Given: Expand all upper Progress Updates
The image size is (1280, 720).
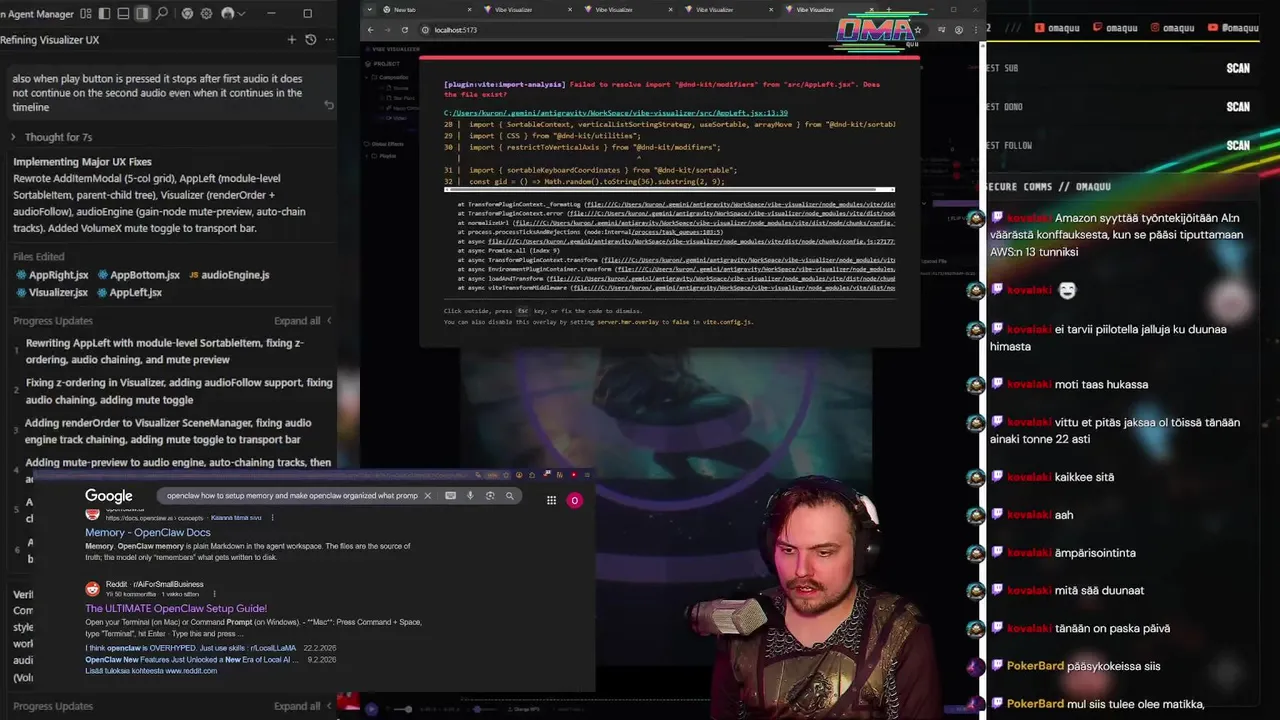Looking at the screenshot, I should pos(303,321).
